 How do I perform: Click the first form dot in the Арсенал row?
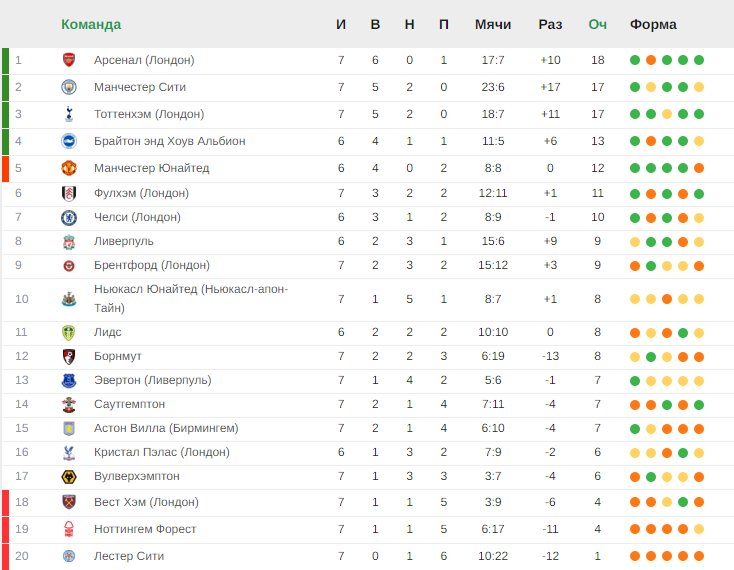(x=635, y=60)
